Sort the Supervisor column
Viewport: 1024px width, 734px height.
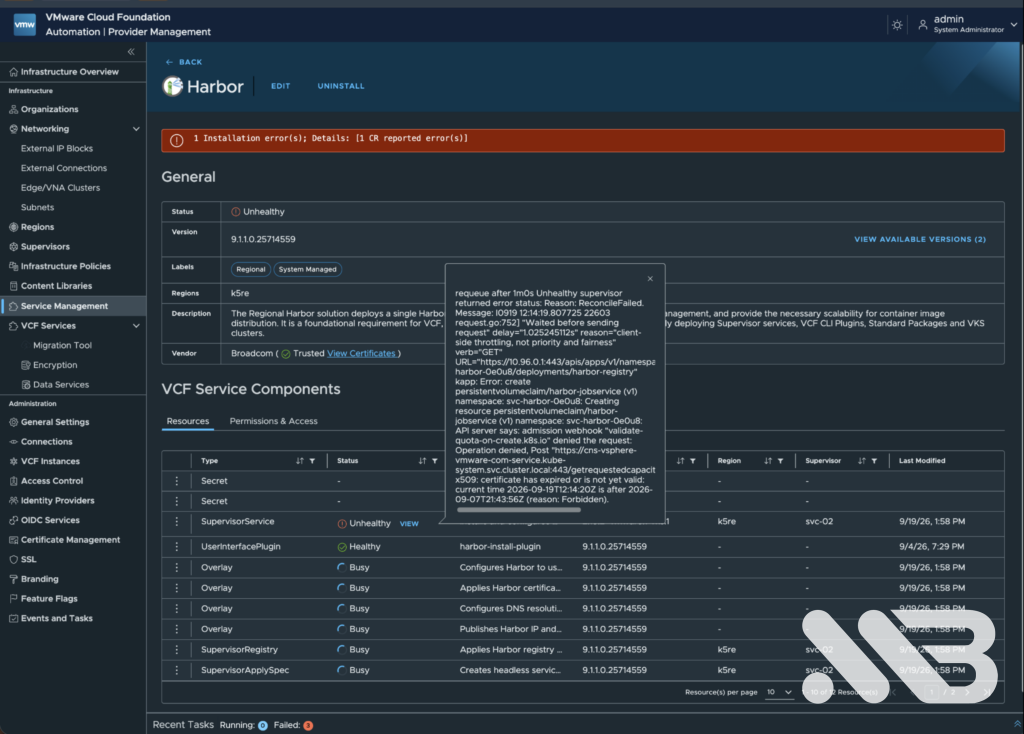click(x=861, y=461)
